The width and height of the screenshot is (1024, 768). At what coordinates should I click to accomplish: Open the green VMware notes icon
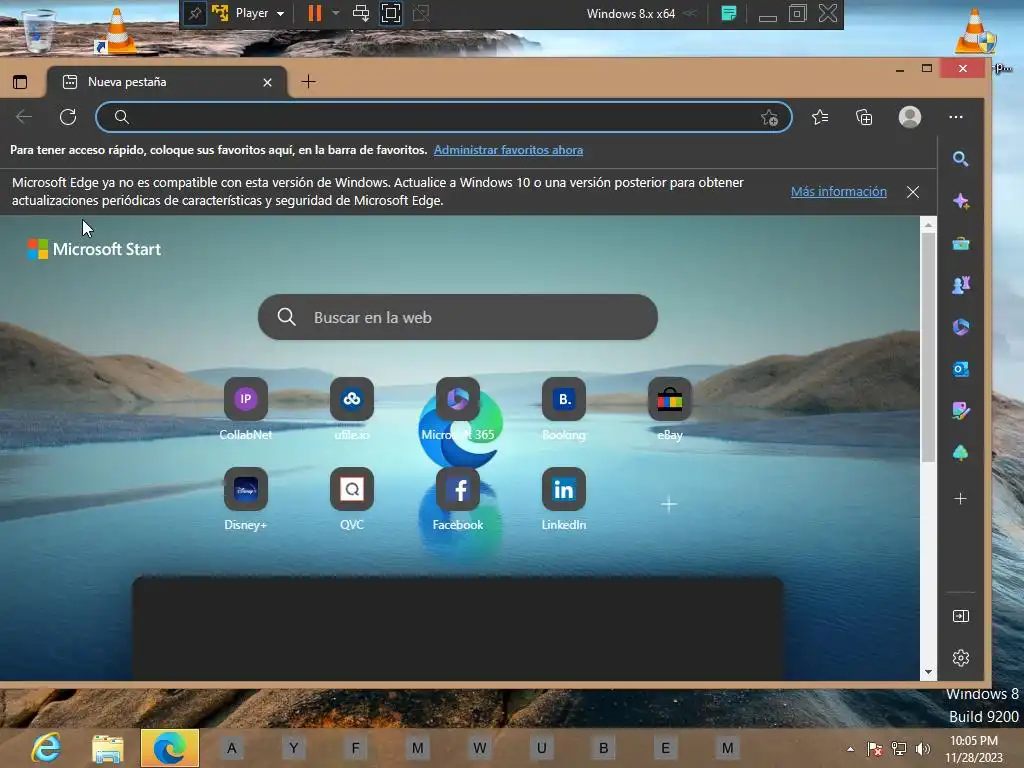click(729, 13)
